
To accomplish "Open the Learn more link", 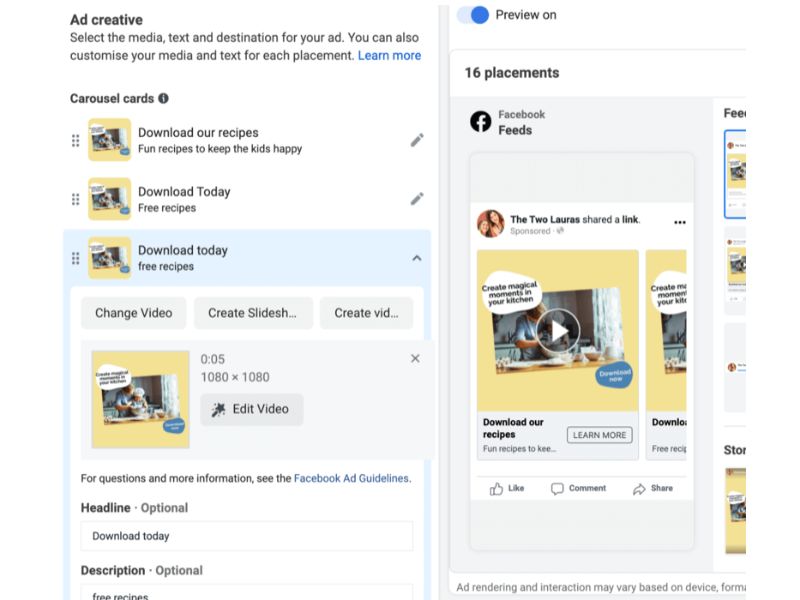I will coord(389,56).
